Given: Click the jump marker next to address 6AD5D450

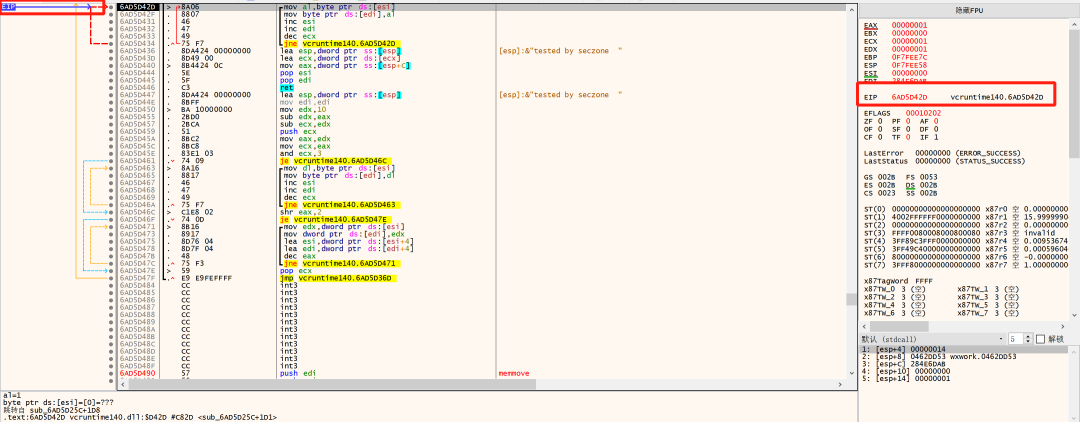Looking at the screenshot, I should [169, 109].
